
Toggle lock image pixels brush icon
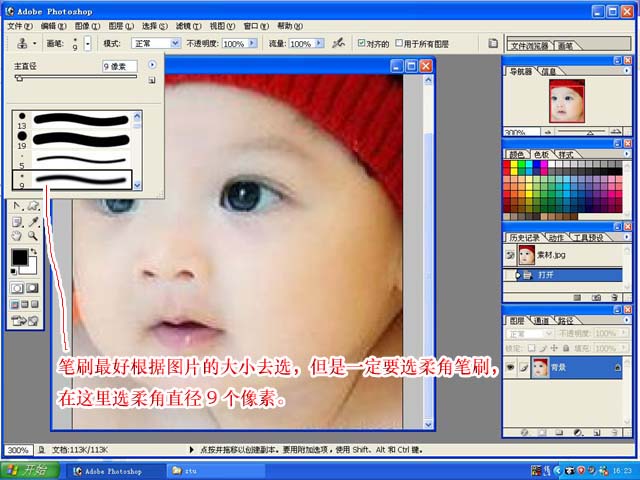tap(543, 348)
